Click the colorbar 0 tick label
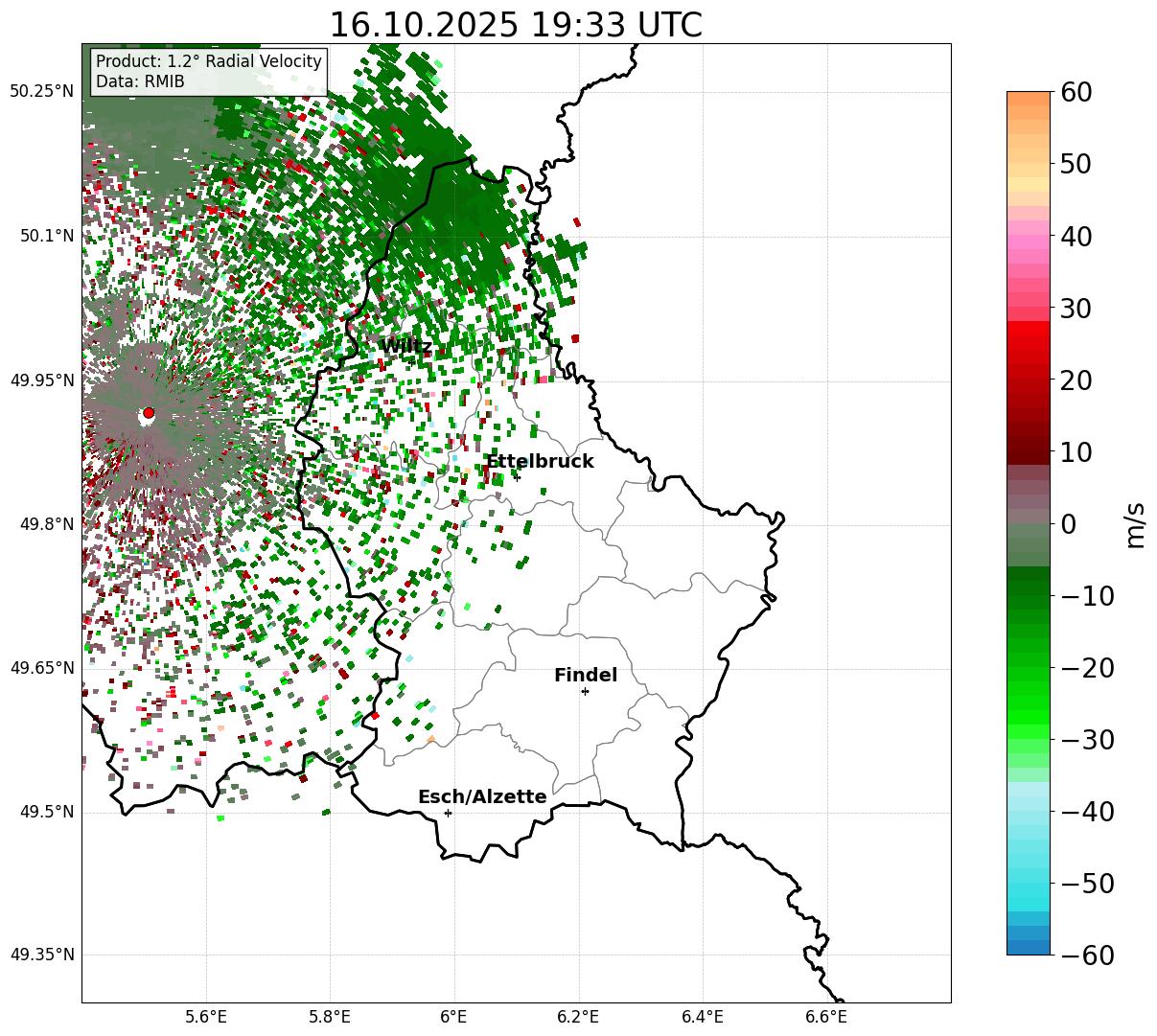The width and height of the screenshot is (1157, 1036). (x=1066, y=524)
